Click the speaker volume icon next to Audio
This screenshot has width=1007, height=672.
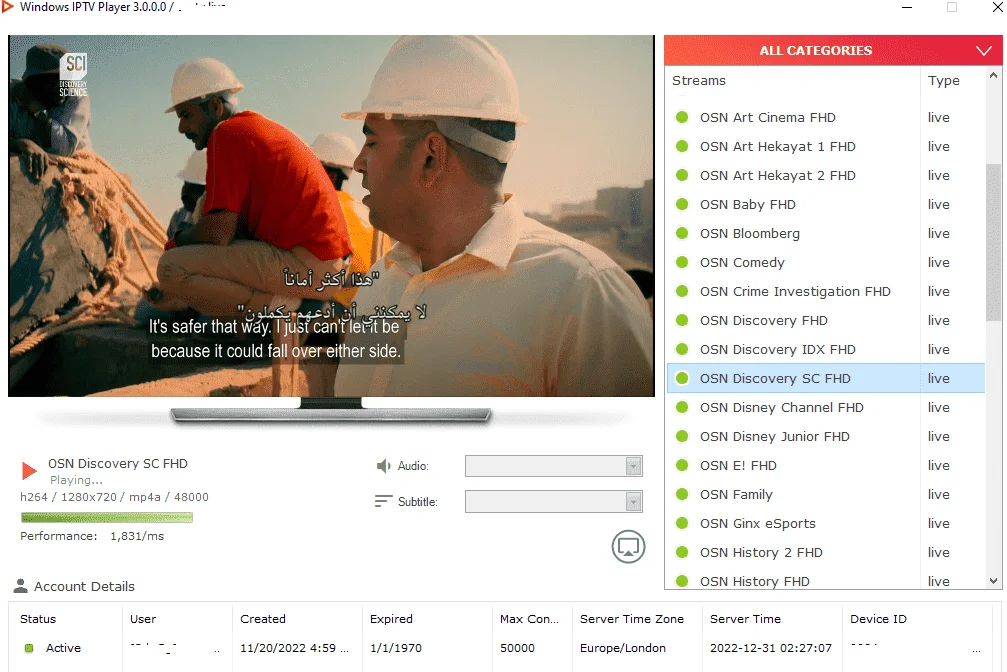coord(383,466)
